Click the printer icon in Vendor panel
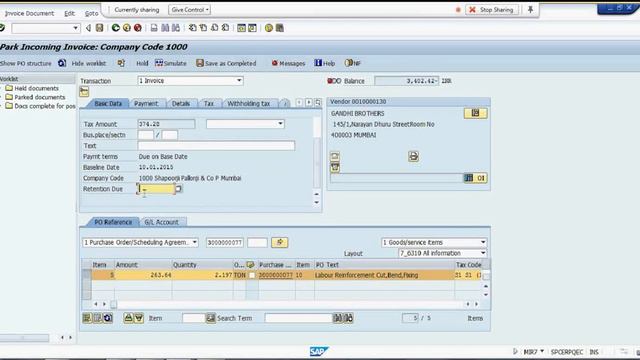This screenshot has height=360, width=640. tap(413, 156)
